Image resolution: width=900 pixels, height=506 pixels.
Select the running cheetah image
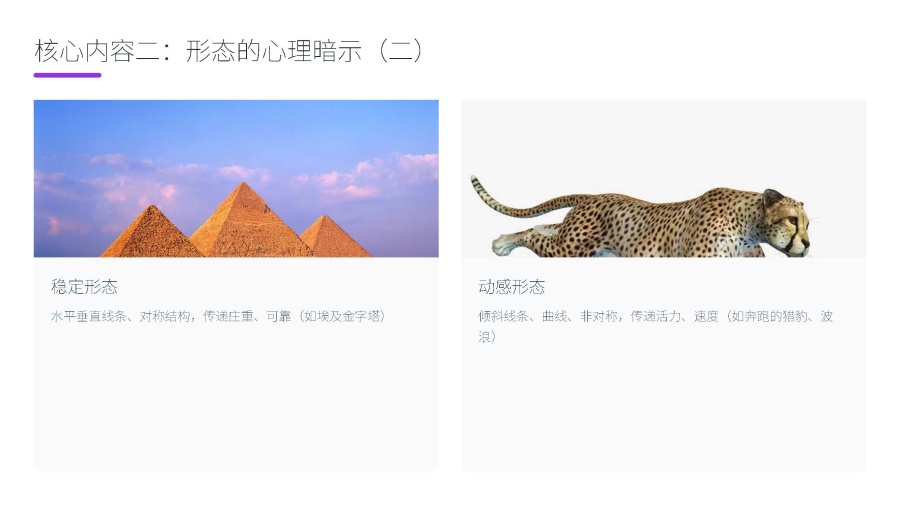(641, 216)
